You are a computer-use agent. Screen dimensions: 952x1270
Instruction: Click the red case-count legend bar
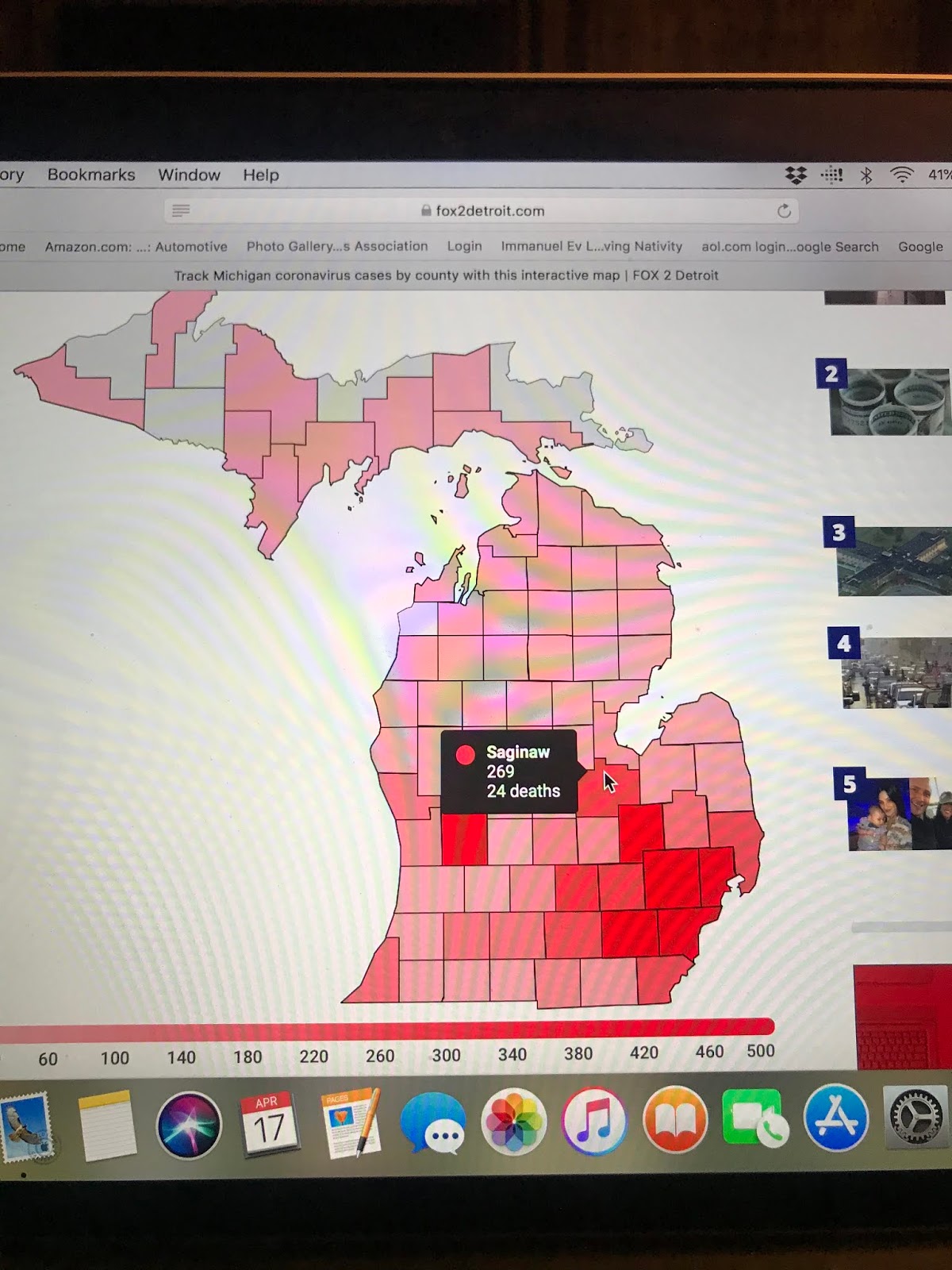[386, 1029]
